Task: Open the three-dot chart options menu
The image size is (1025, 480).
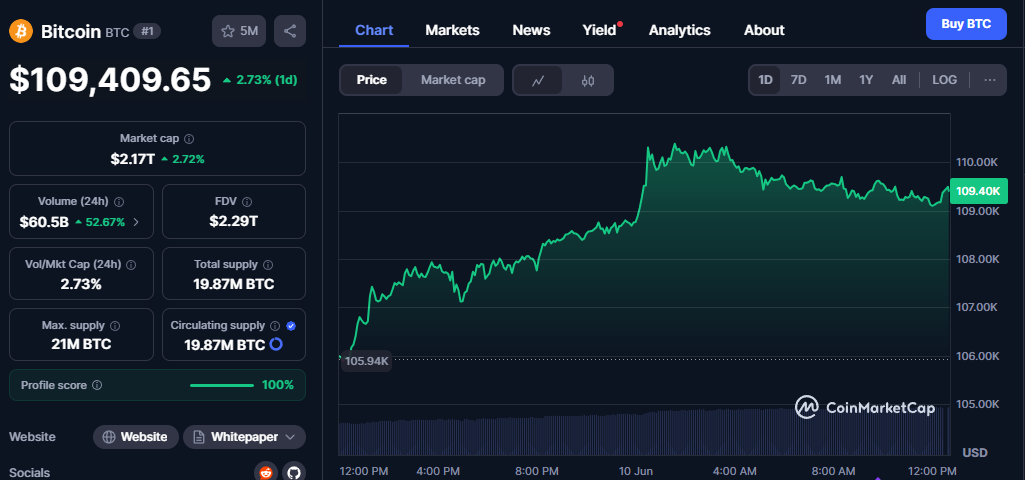Action: 990,80
